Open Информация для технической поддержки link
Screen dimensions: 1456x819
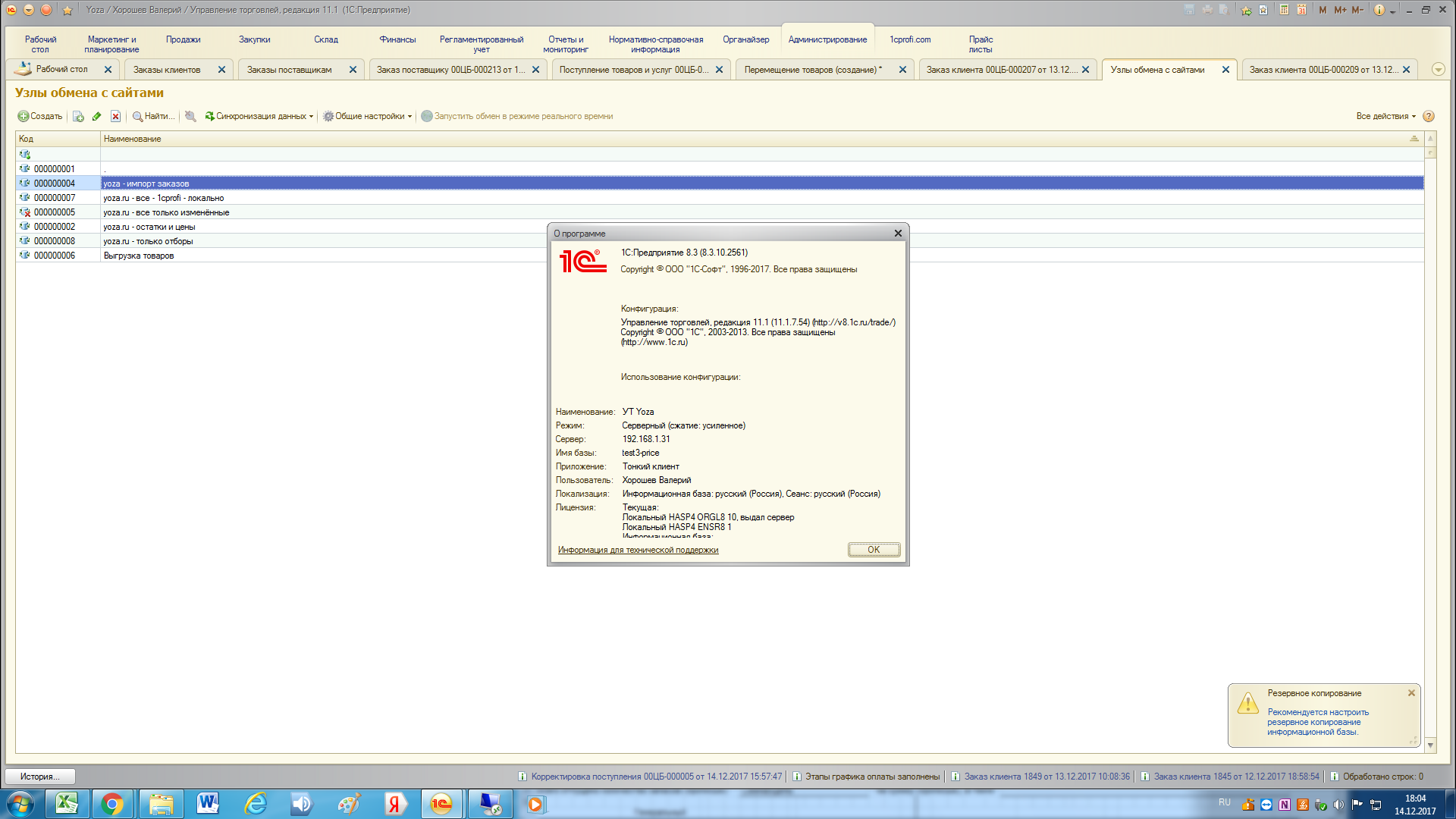point(638,550)
